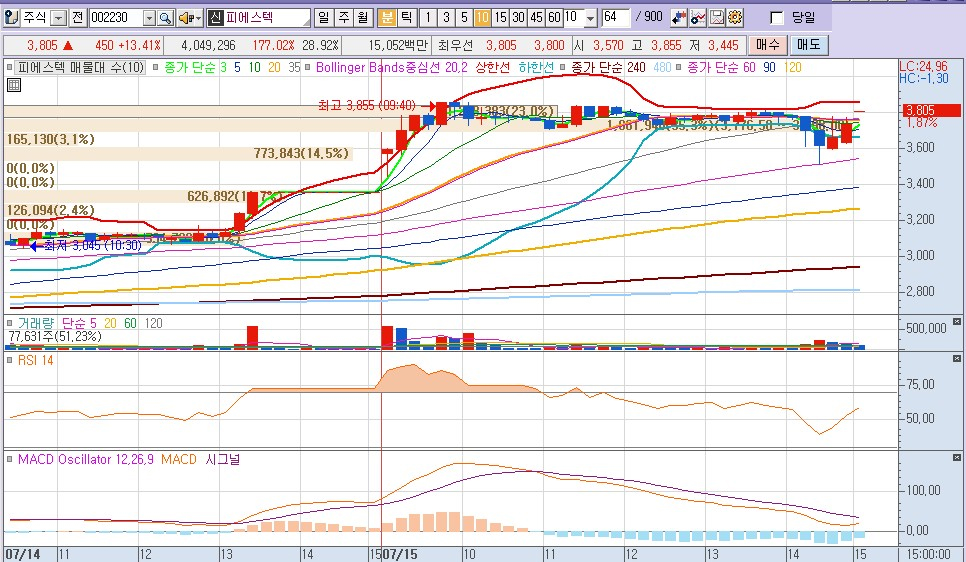This screenshot has height=562, width=966.
Task: Click the save chart layout icon
Action: coord(717,18)
